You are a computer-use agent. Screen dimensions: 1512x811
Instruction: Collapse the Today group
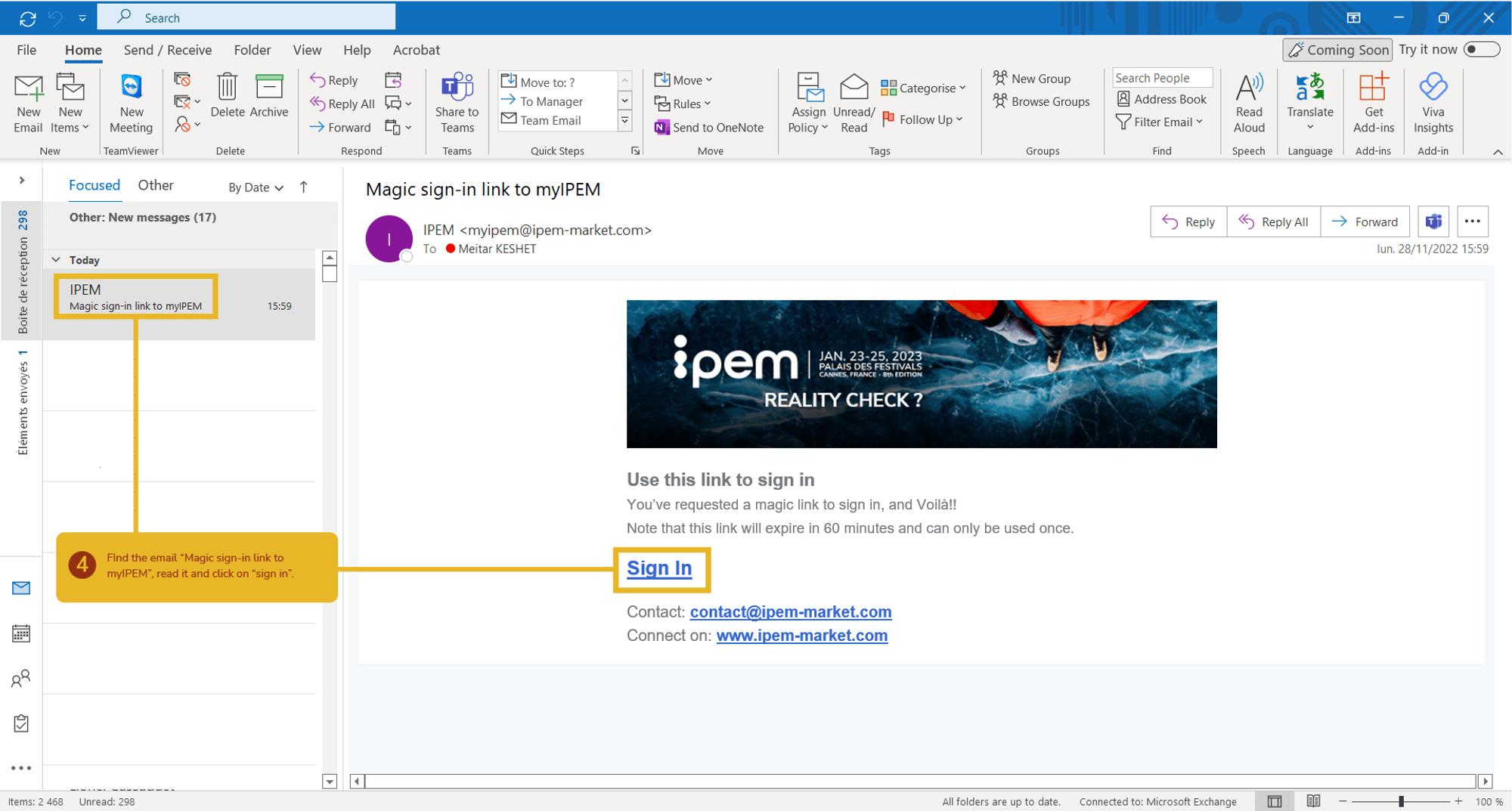(56, 259)
